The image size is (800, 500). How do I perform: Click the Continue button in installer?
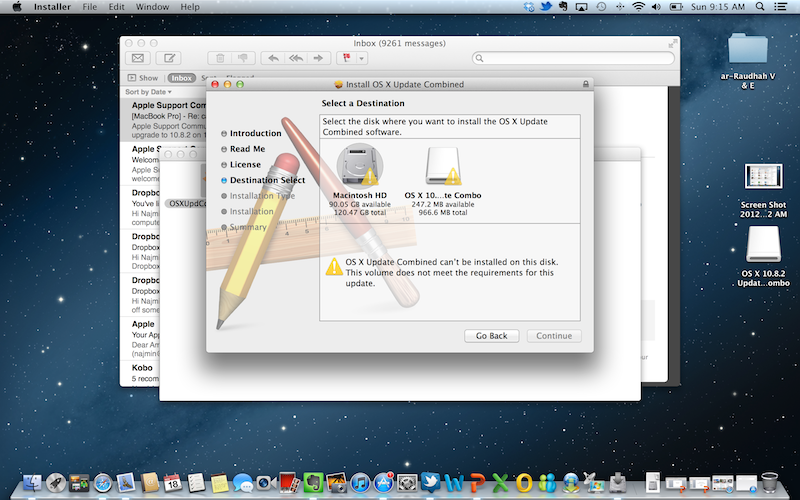[x=554, y=336]
